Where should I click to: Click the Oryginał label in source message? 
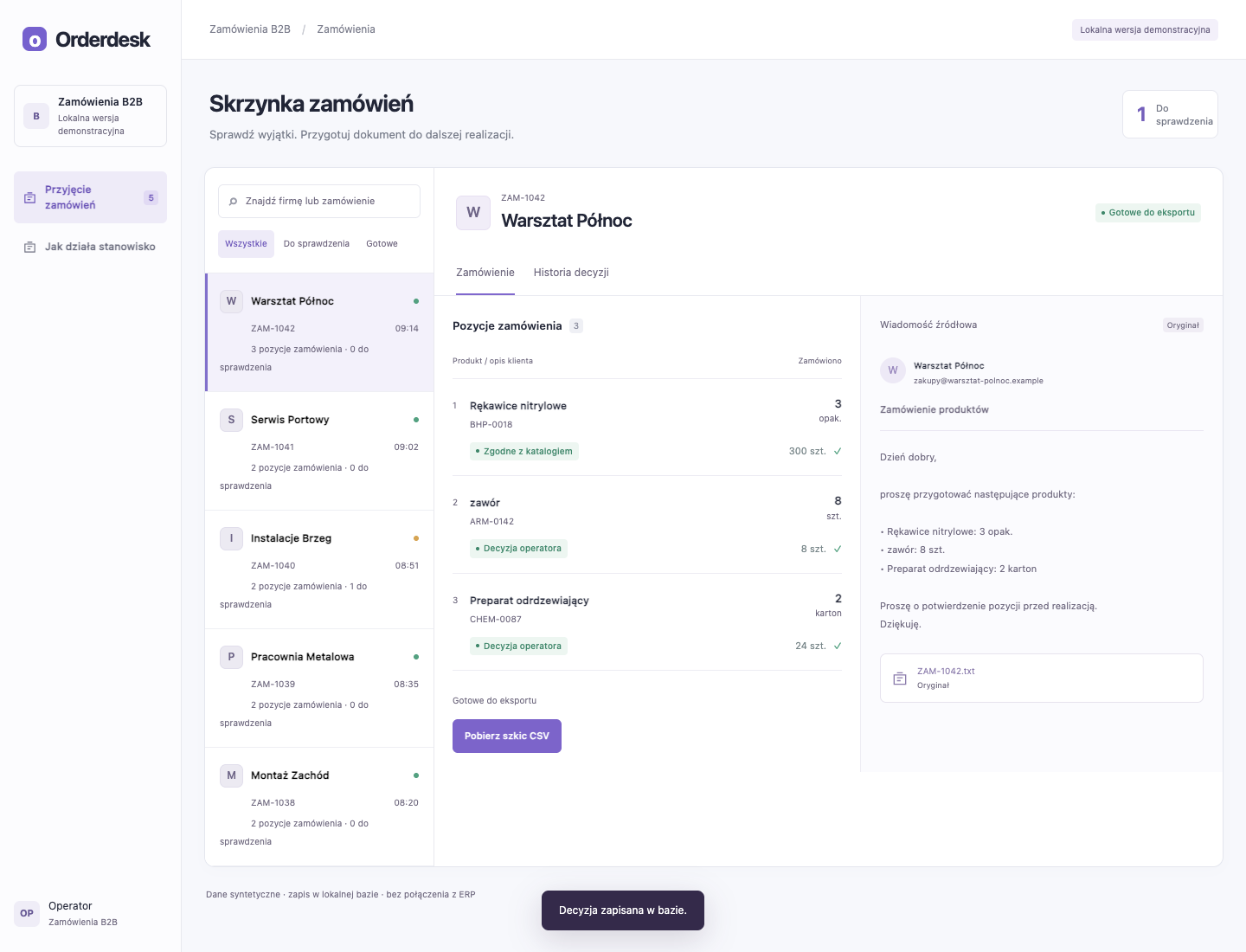pyautogui.click(x=1183, y=325)
